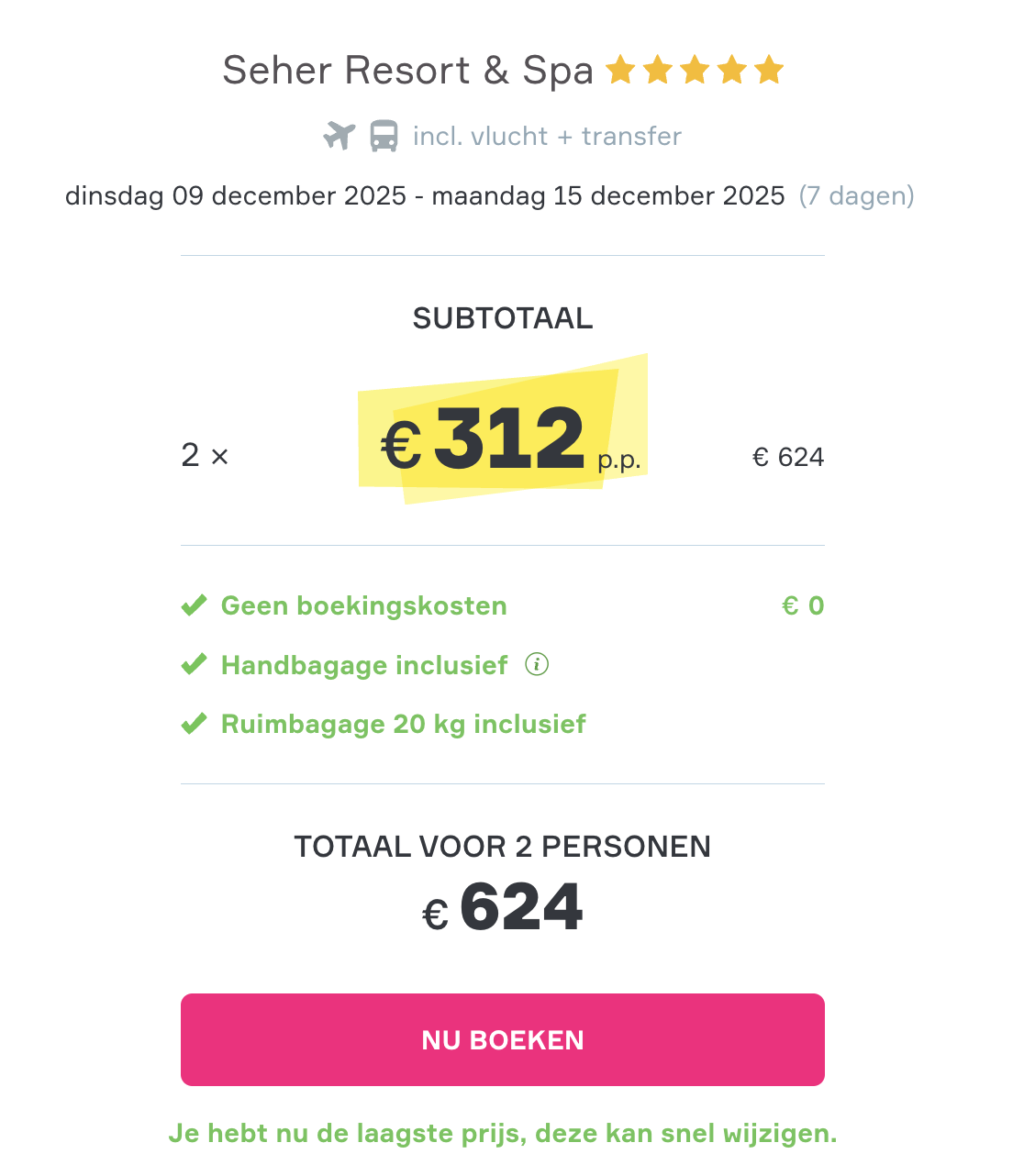Click checkmark beside Handbagage inclusief
The width and height of the screenshot is (1024, 1176).
(x=194, y=664)
